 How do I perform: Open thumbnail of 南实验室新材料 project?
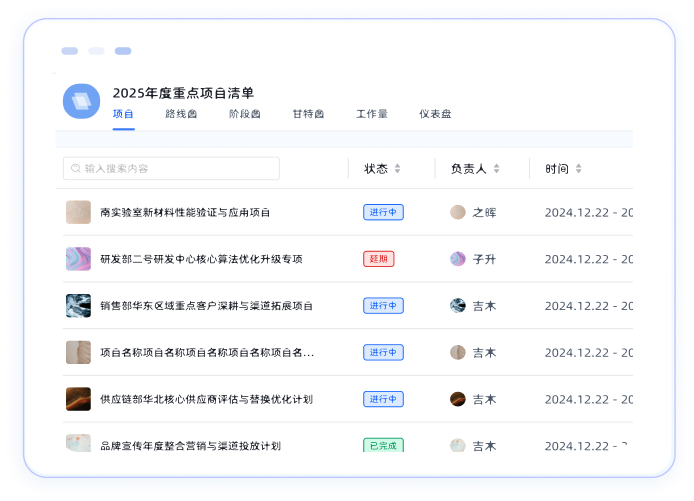pyautogui.click(x=78, y=212)
